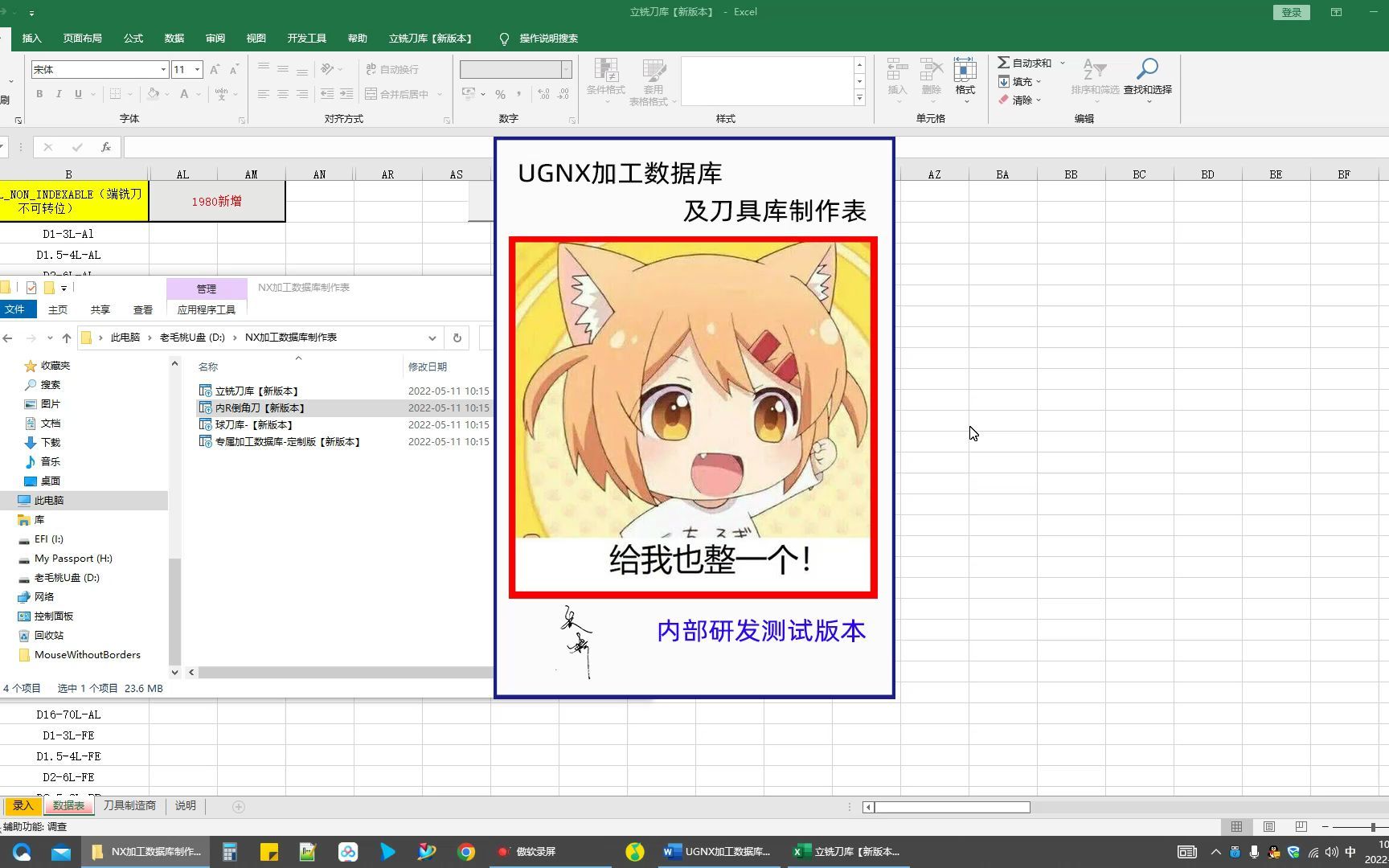Click 合并后居中 merge and center
1389x868 pixels.
397,94
